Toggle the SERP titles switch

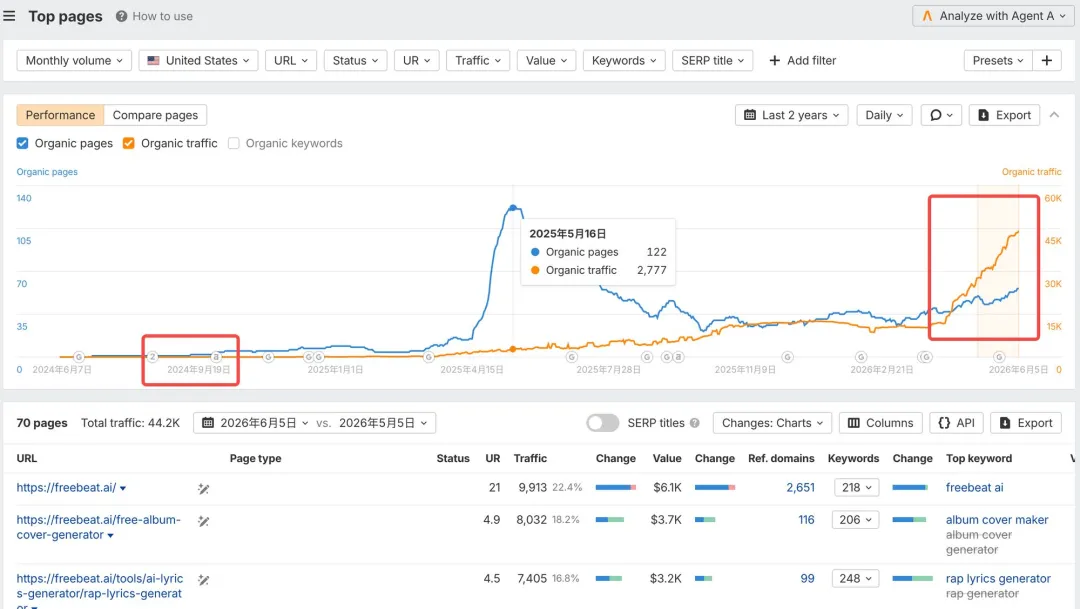603,423
